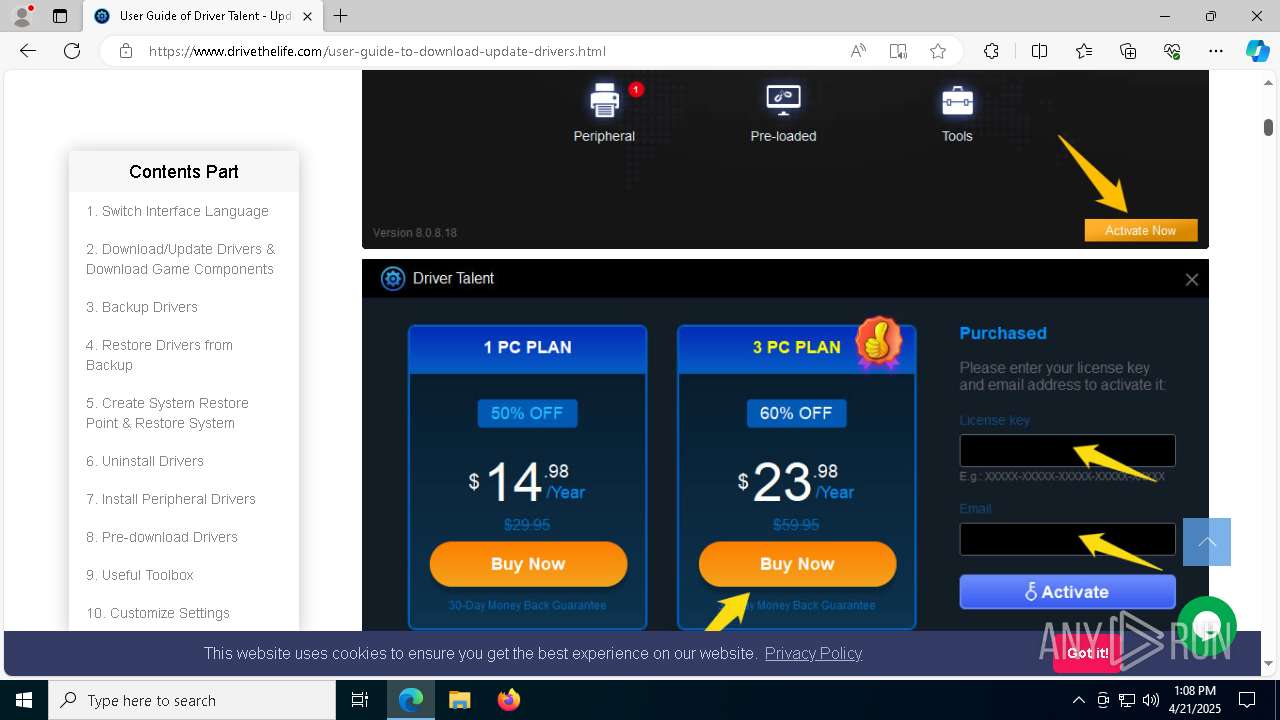This screenshot has width=1280, height=720.
Task: Open Firefox from taskbar
Action: pos(509,700)
